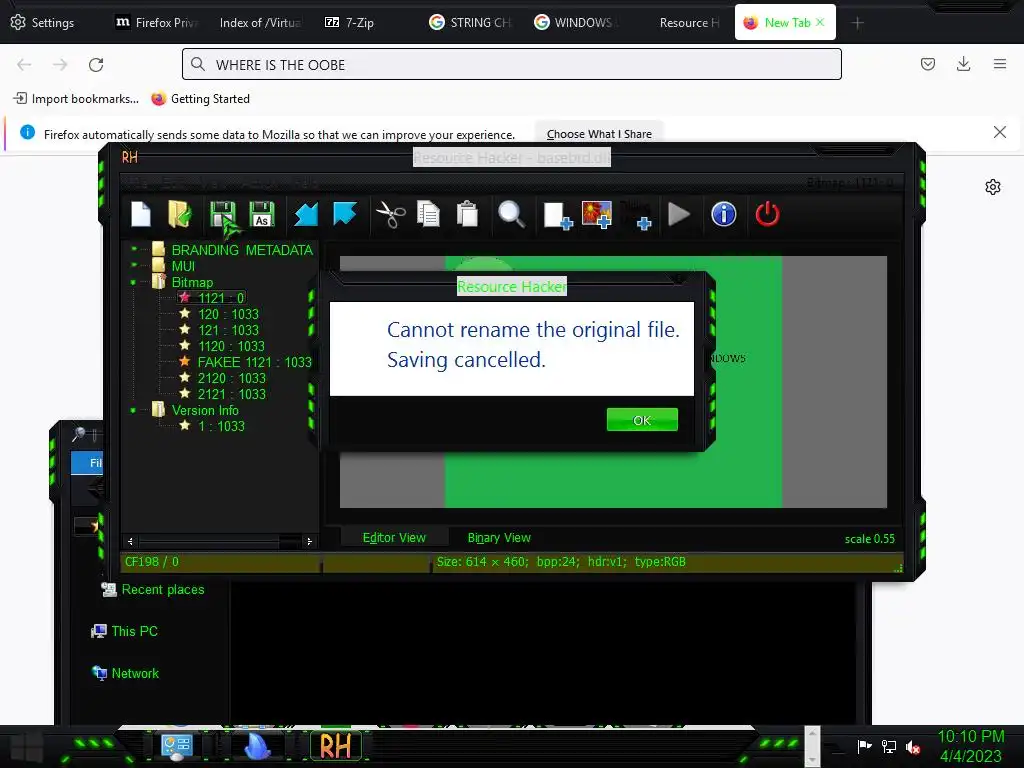Click the magnifying glass Find icon
Viewport: 1024px width, 768px height.
(511, 214)
